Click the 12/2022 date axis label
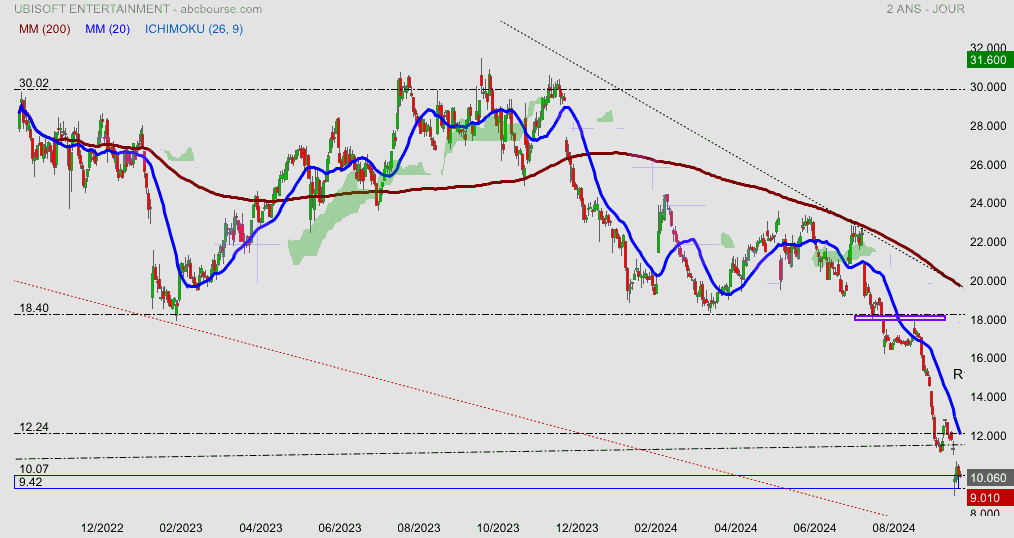Screen dimensions: 1014x538 coord(102,528)
